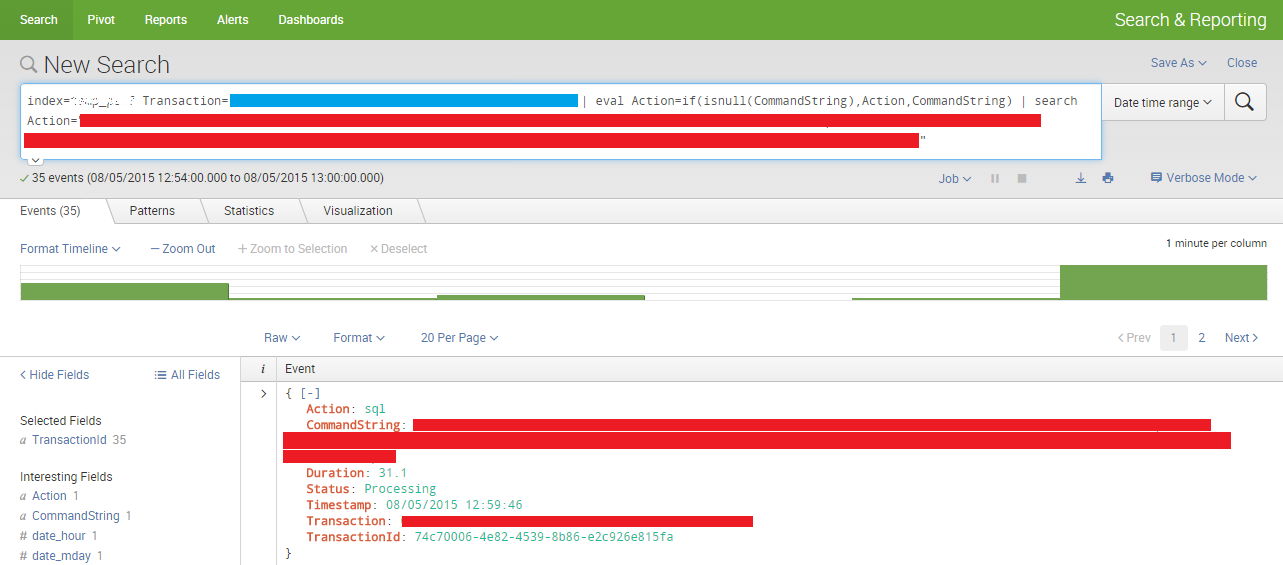Open All Fields list
The width and height of the screenshot is (1283, 565).
click(x=187, y=375)
